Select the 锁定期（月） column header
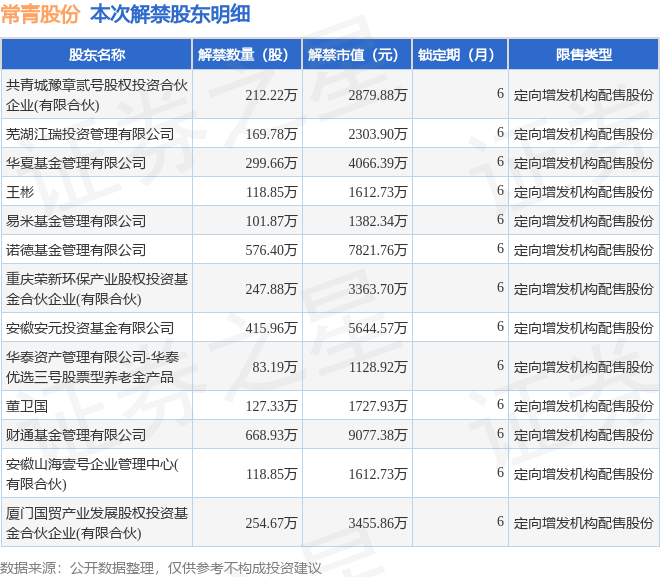 (x=460, y=55)
